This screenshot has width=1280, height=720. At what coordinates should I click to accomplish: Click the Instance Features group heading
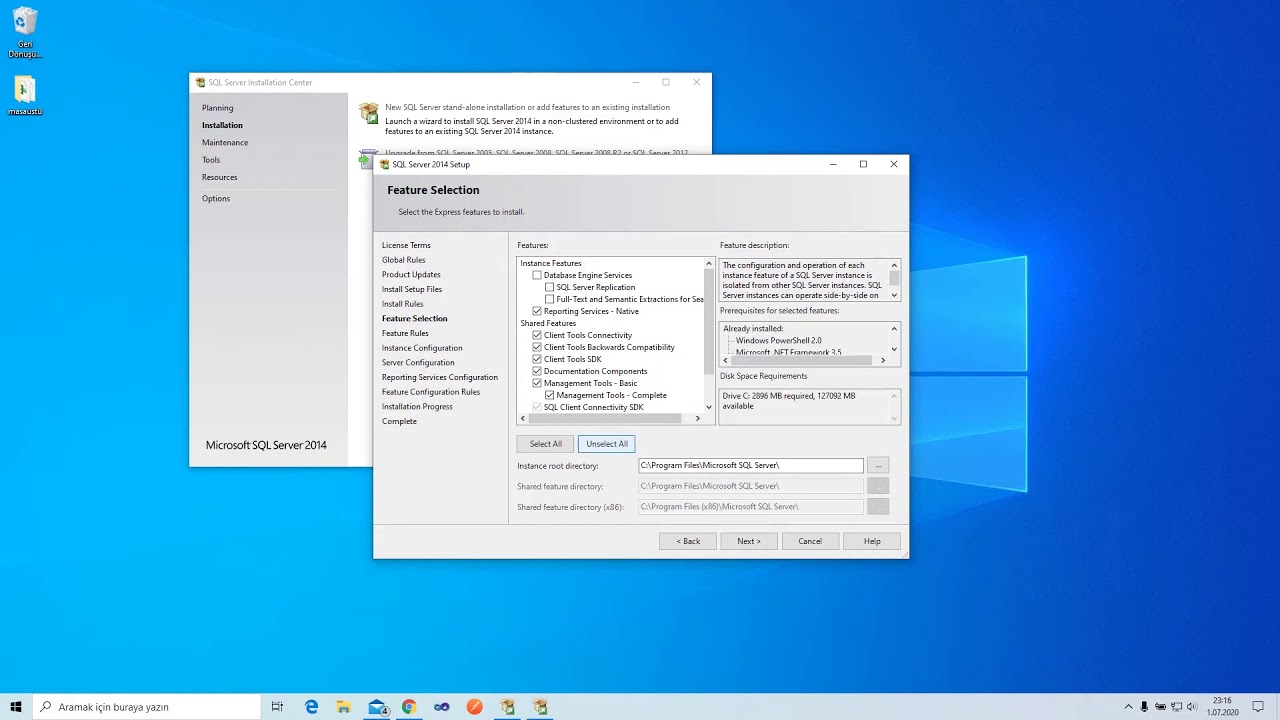(x=550, y=263)
